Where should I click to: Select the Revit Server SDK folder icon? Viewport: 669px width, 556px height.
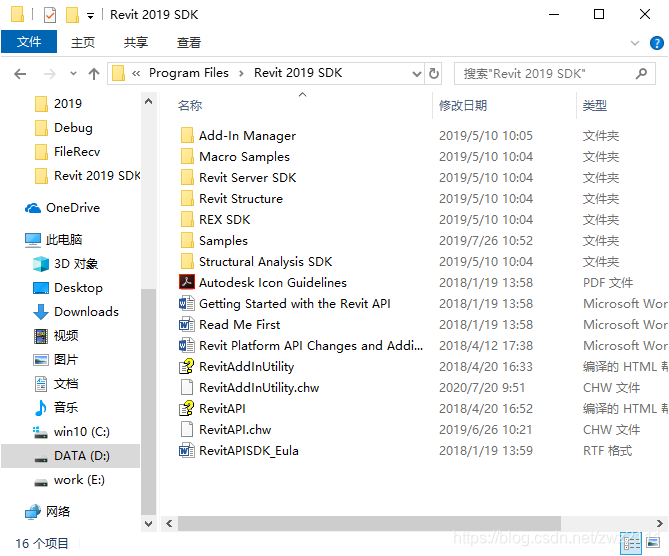click(x=187, y=178)
